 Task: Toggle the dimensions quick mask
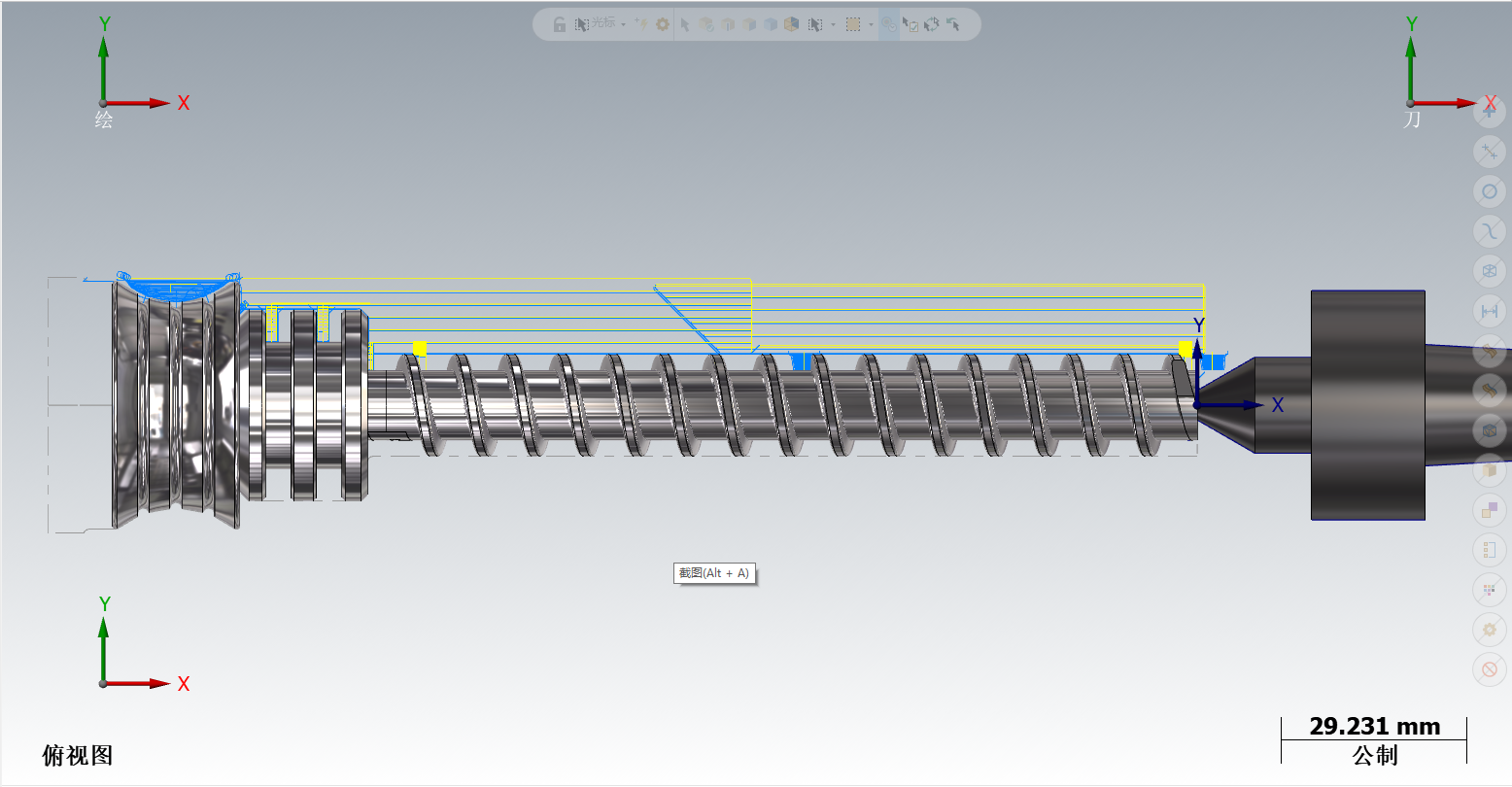tap(1490, 310)
